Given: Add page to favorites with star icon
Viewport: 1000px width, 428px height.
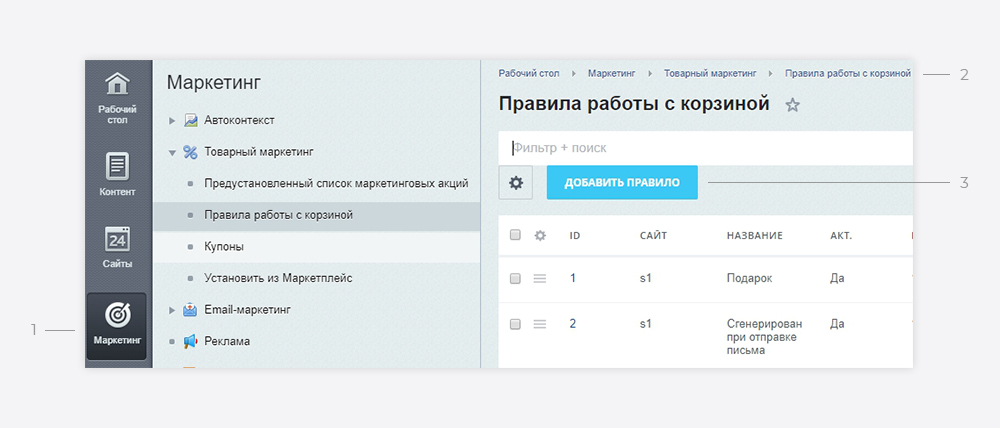Looking at the screenshot, I should [x=792, y=105].
